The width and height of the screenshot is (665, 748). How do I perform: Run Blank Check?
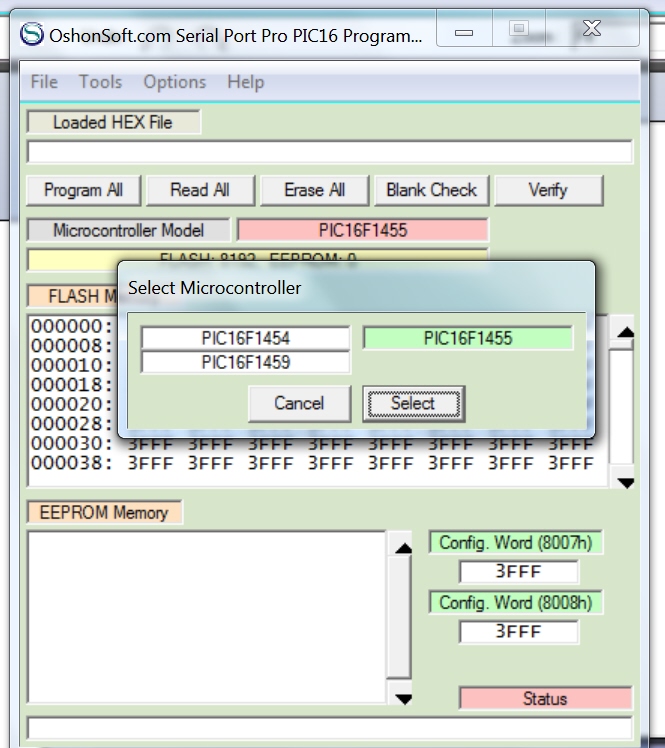431,190
